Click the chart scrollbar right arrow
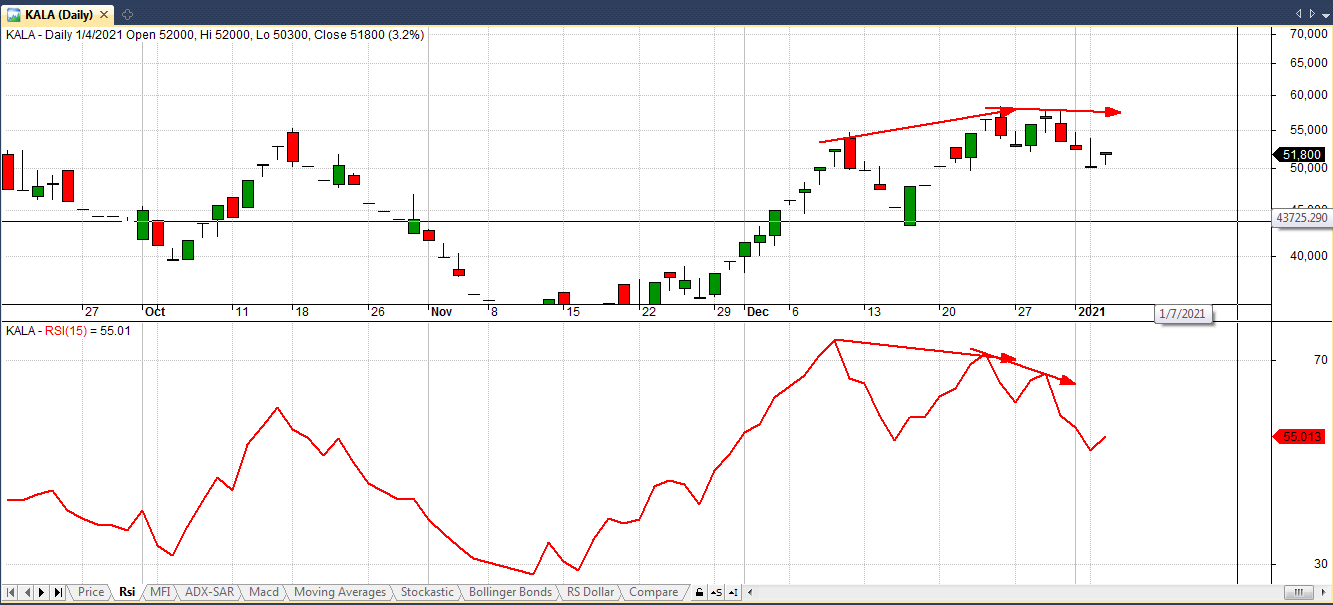1333x605 pixels. (x=1322, y=592)
